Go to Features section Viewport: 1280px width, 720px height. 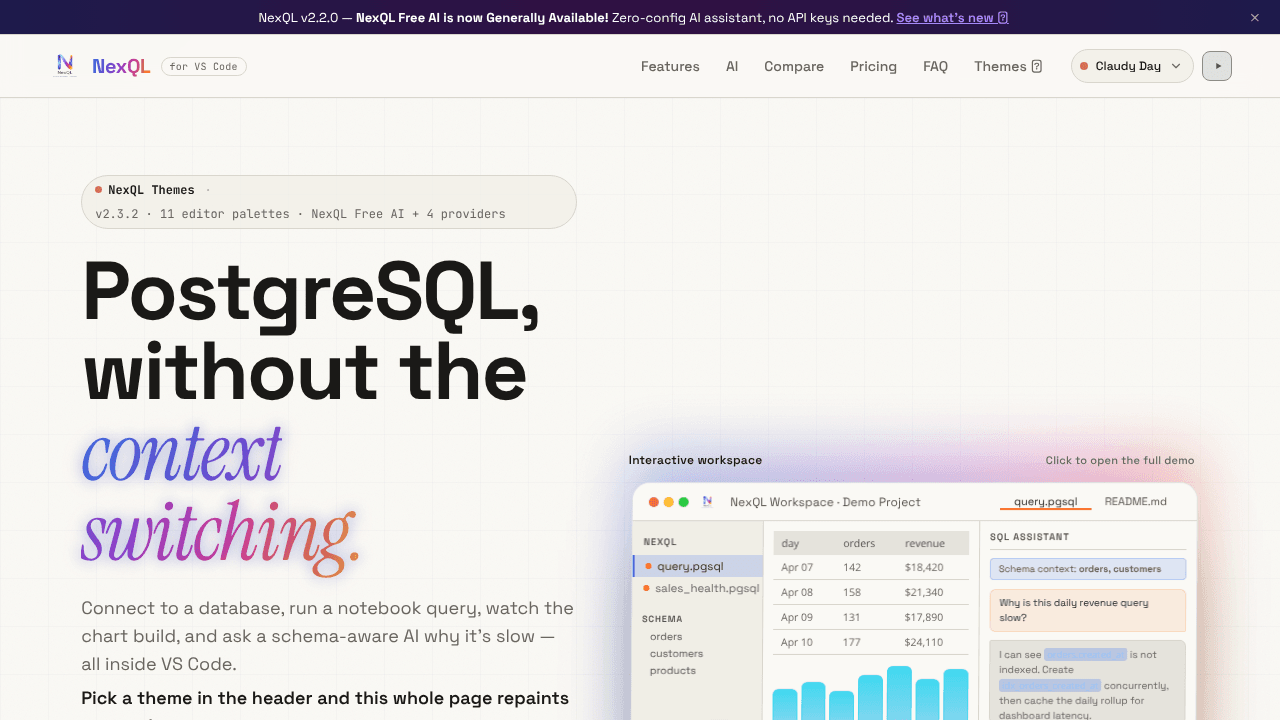pos(670,66)
